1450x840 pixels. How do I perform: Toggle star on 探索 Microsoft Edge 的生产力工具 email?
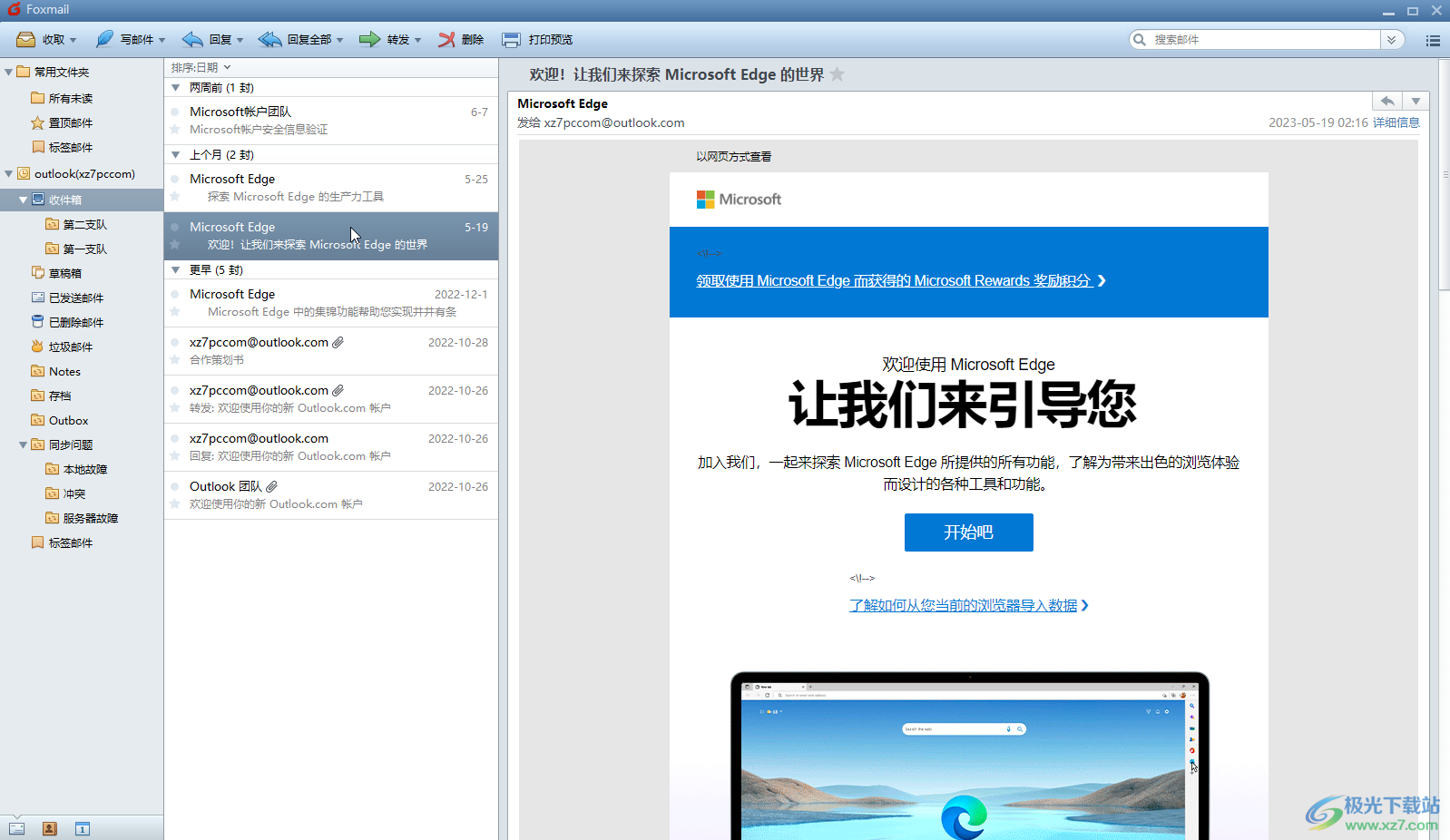tap(175, 197)
